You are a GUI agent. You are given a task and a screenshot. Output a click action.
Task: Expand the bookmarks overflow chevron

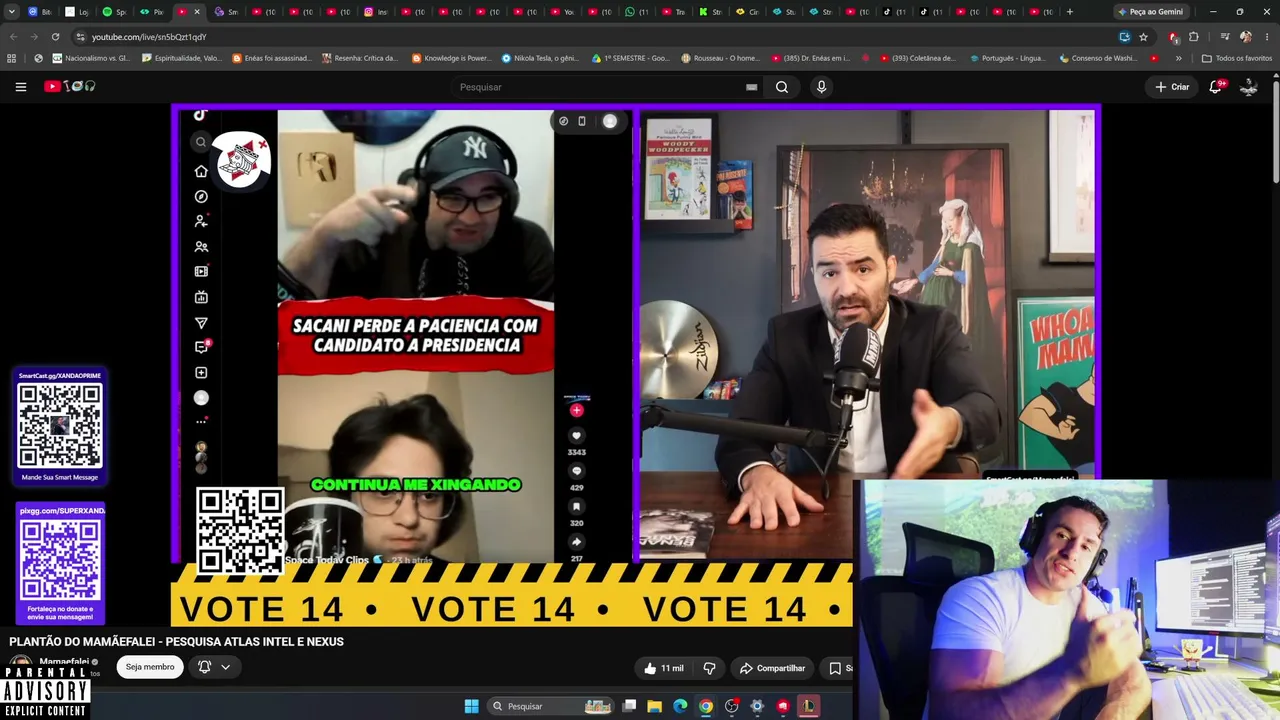[1178, 58]
